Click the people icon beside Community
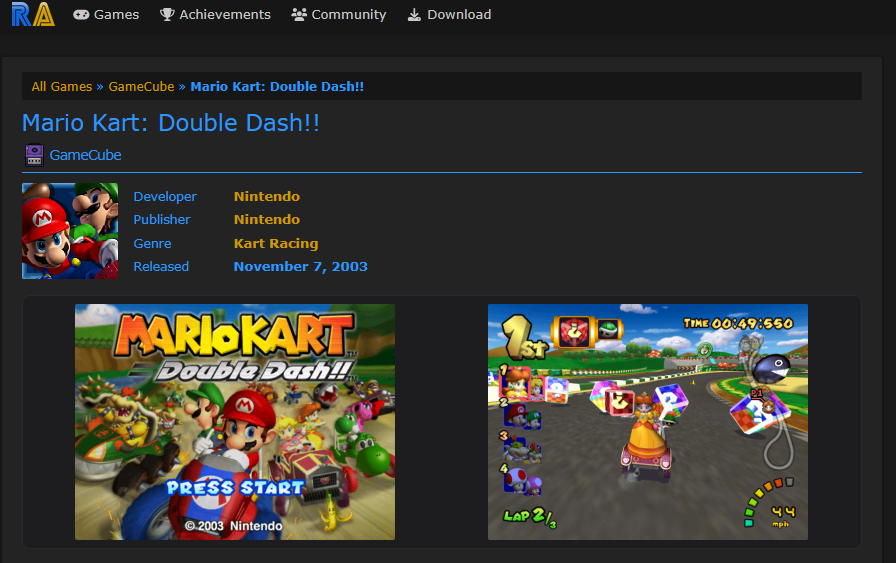 (299, 14)
